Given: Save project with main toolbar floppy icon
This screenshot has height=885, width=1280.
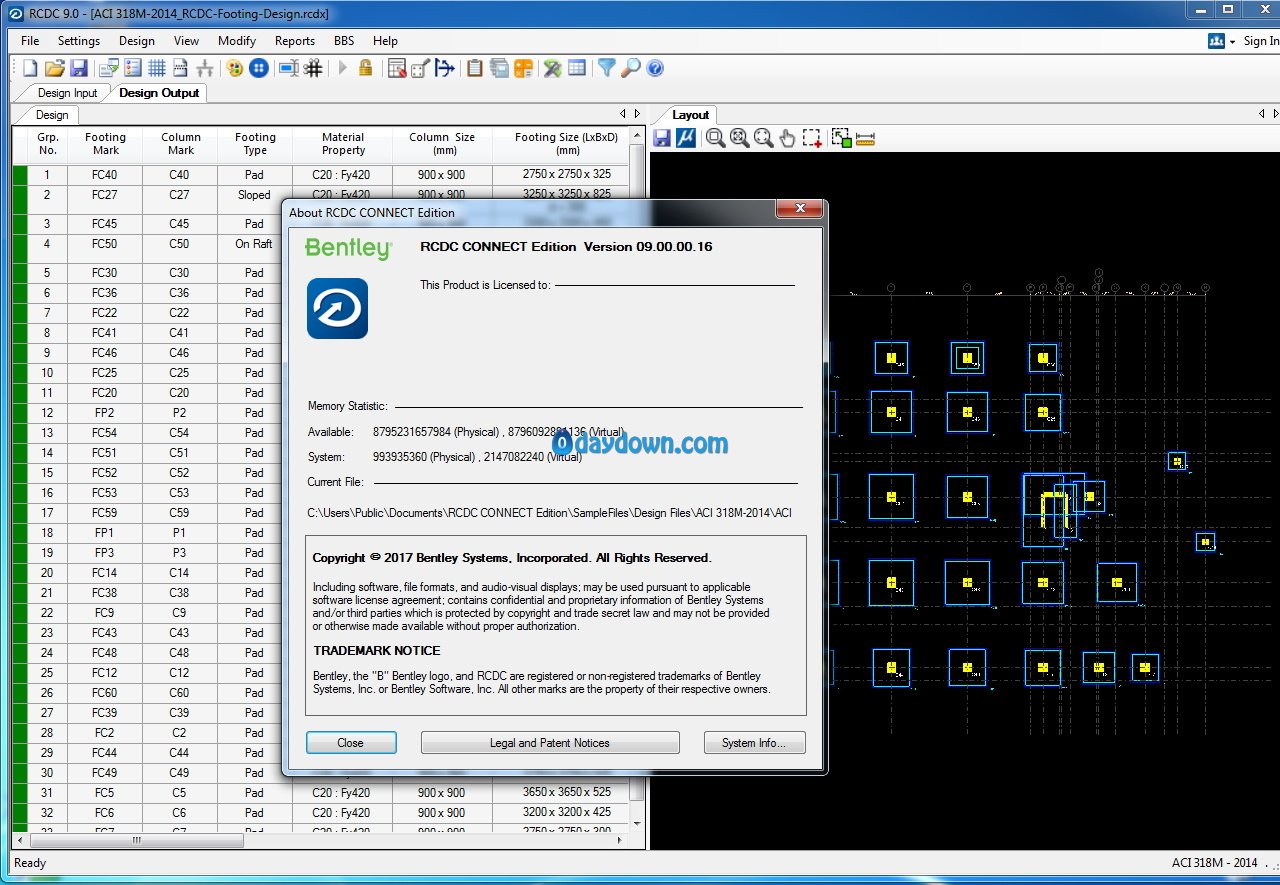Looking at the screenshot, I should click(79, 68).
